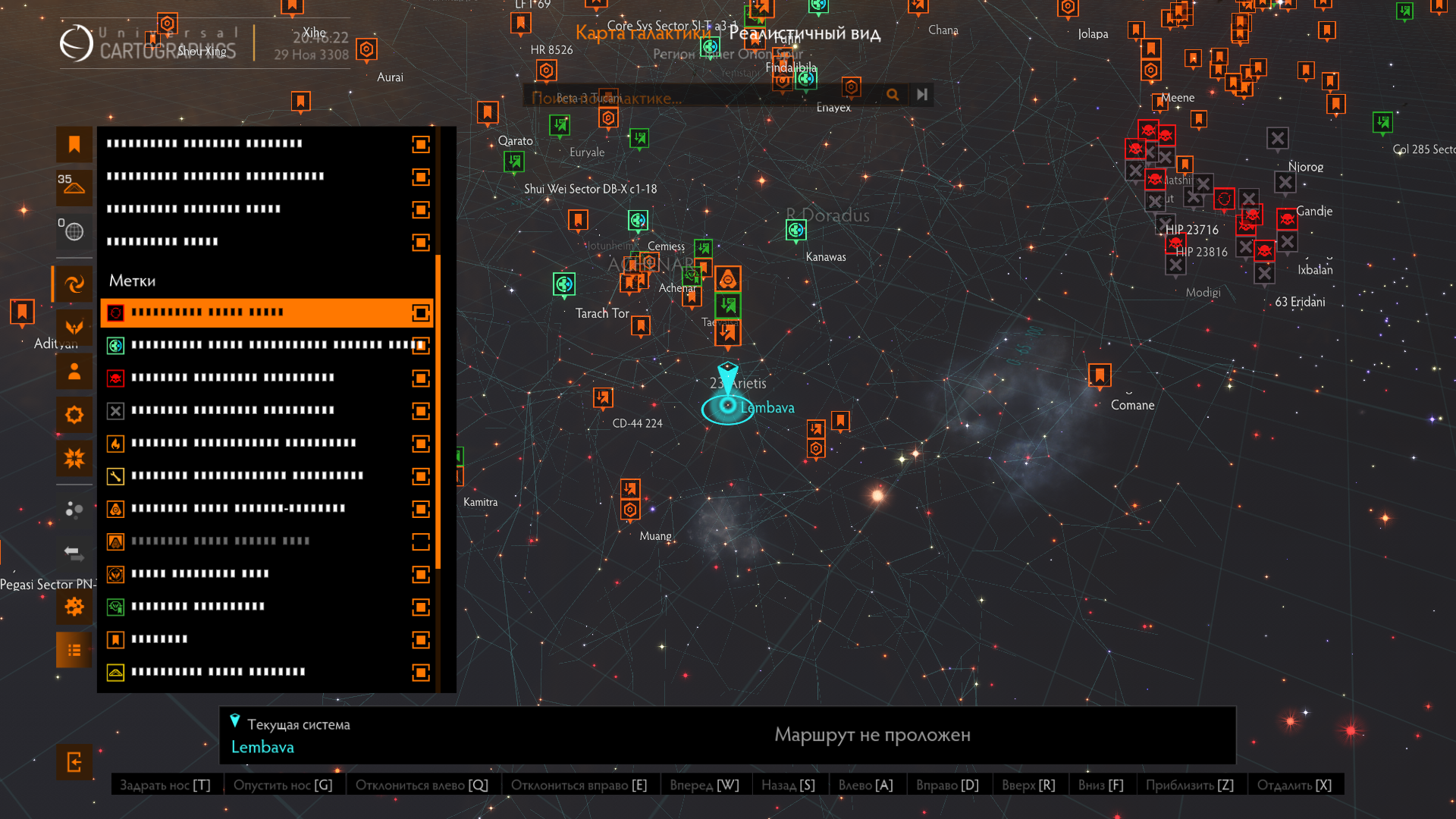Click Опустить нос [G] control hint
1456x819 pixels.
[x=283, y=785]
